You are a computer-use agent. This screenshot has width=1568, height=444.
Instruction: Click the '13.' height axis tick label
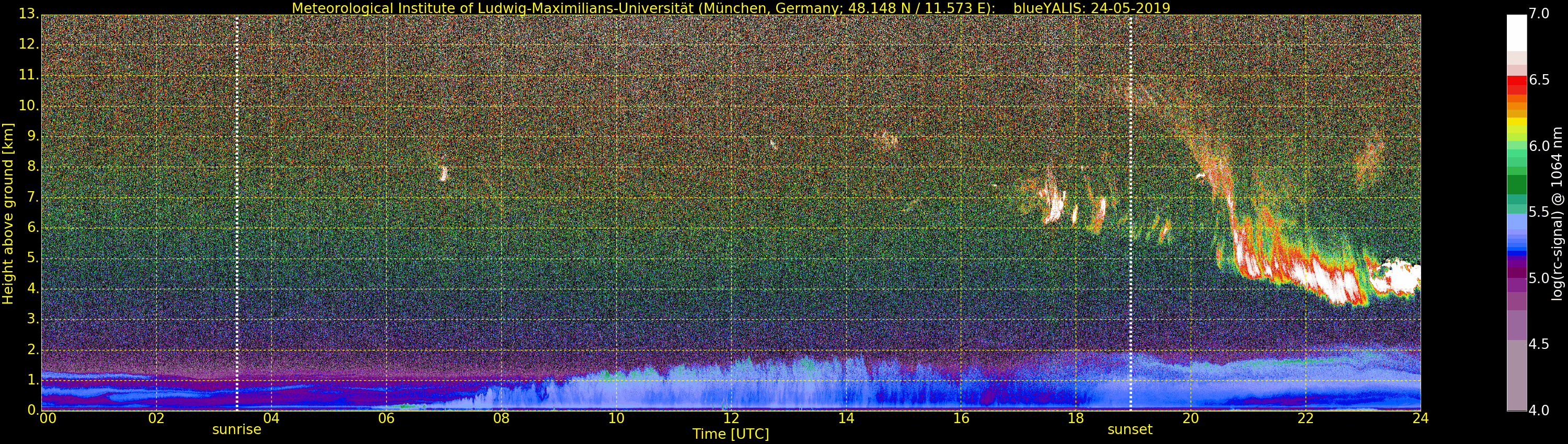29,14
